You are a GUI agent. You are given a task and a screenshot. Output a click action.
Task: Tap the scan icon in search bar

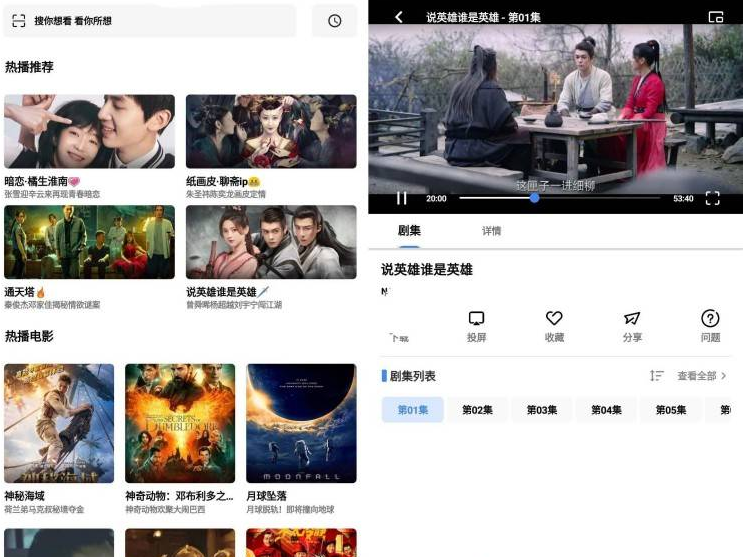(18, 21)
